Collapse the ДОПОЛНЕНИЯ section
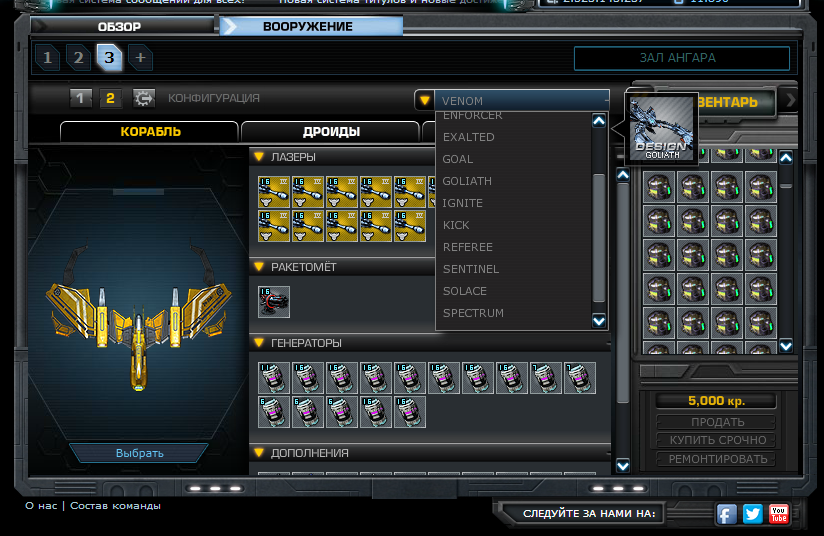Screen dimensions: 824x536 (x=259, y=452)
